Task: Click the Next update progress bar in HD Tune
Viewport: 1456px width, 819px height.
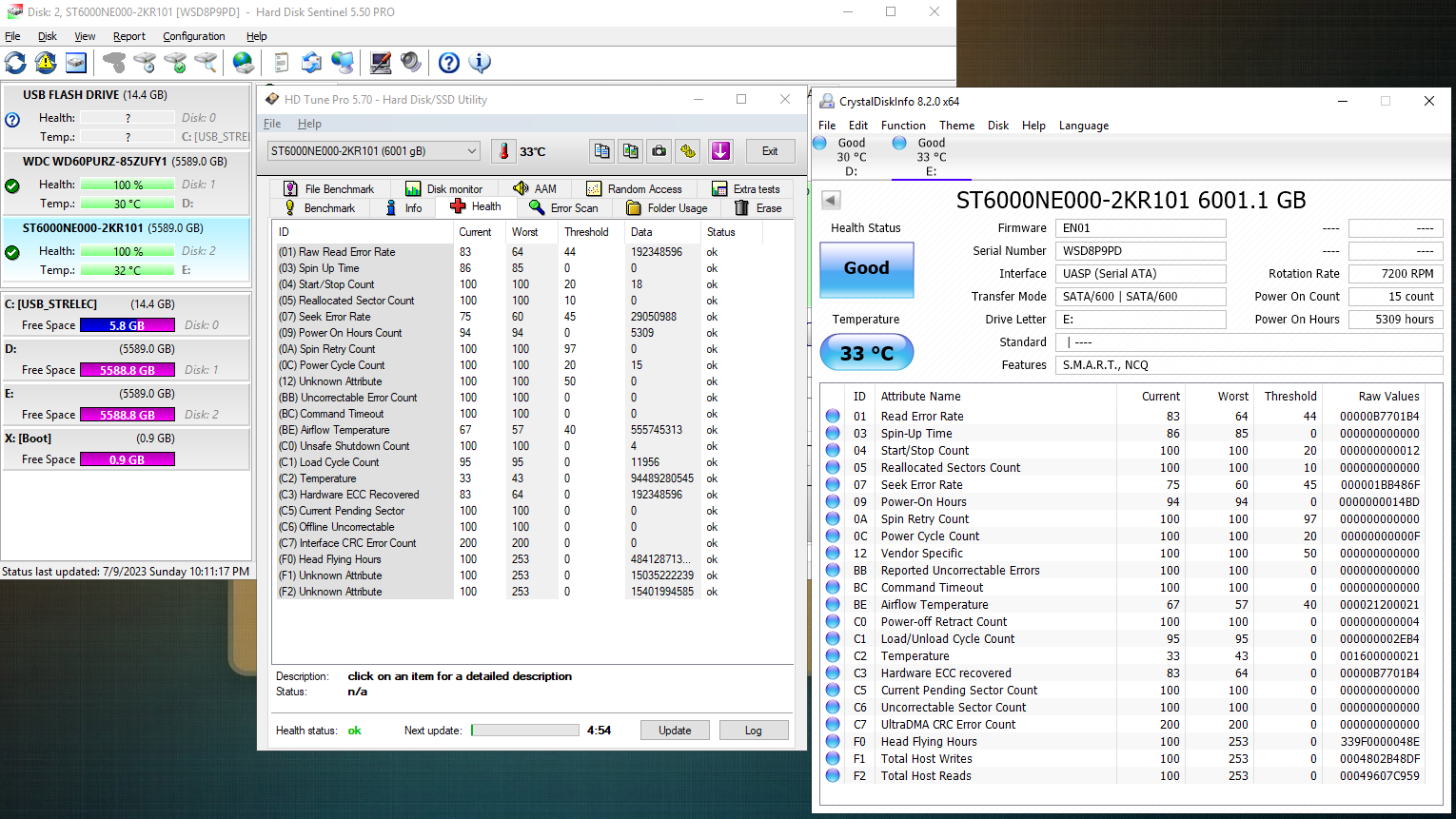Action: tap(524, 730)
